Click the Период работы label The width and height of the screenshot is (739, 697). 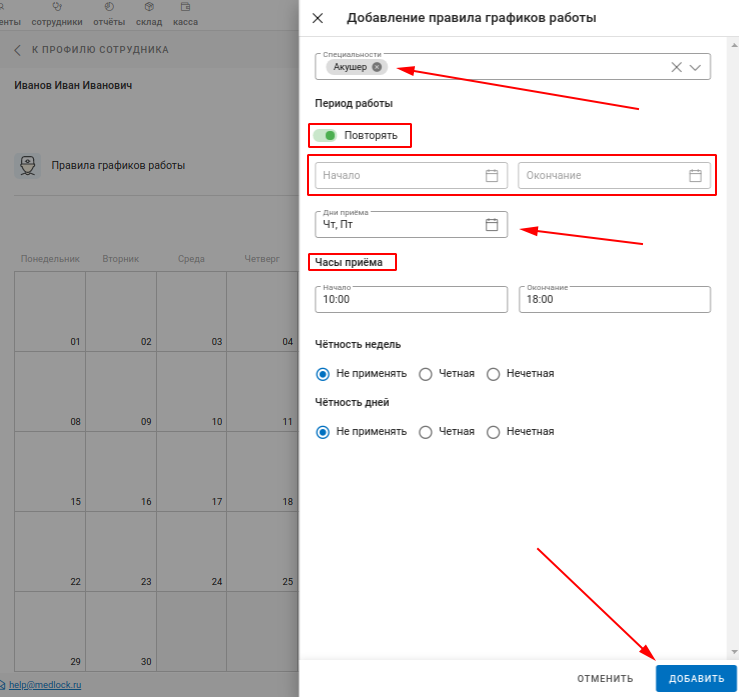click(x=353, y=103)
